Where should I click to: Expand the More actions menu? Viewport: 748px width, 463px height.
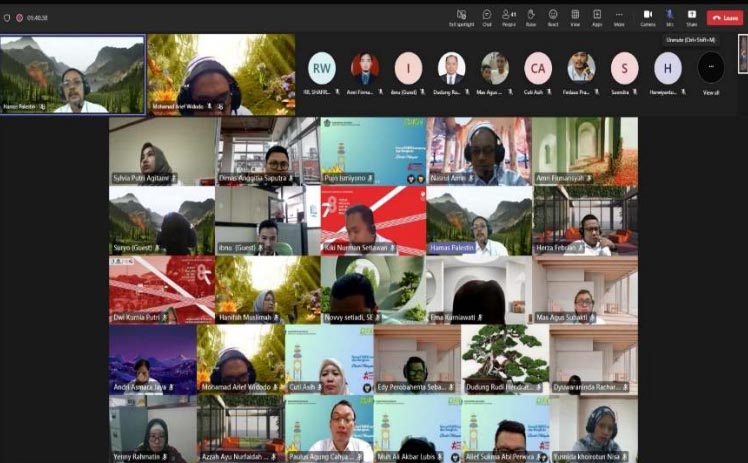click(x=619, y=17)
